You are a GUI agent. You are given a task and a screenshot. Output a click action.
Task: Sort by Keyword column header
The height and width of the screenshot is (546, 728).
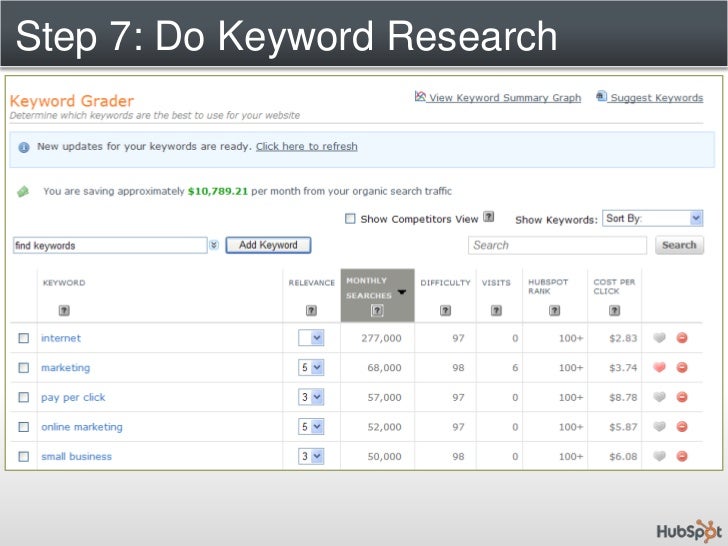[x=64, y=283]
